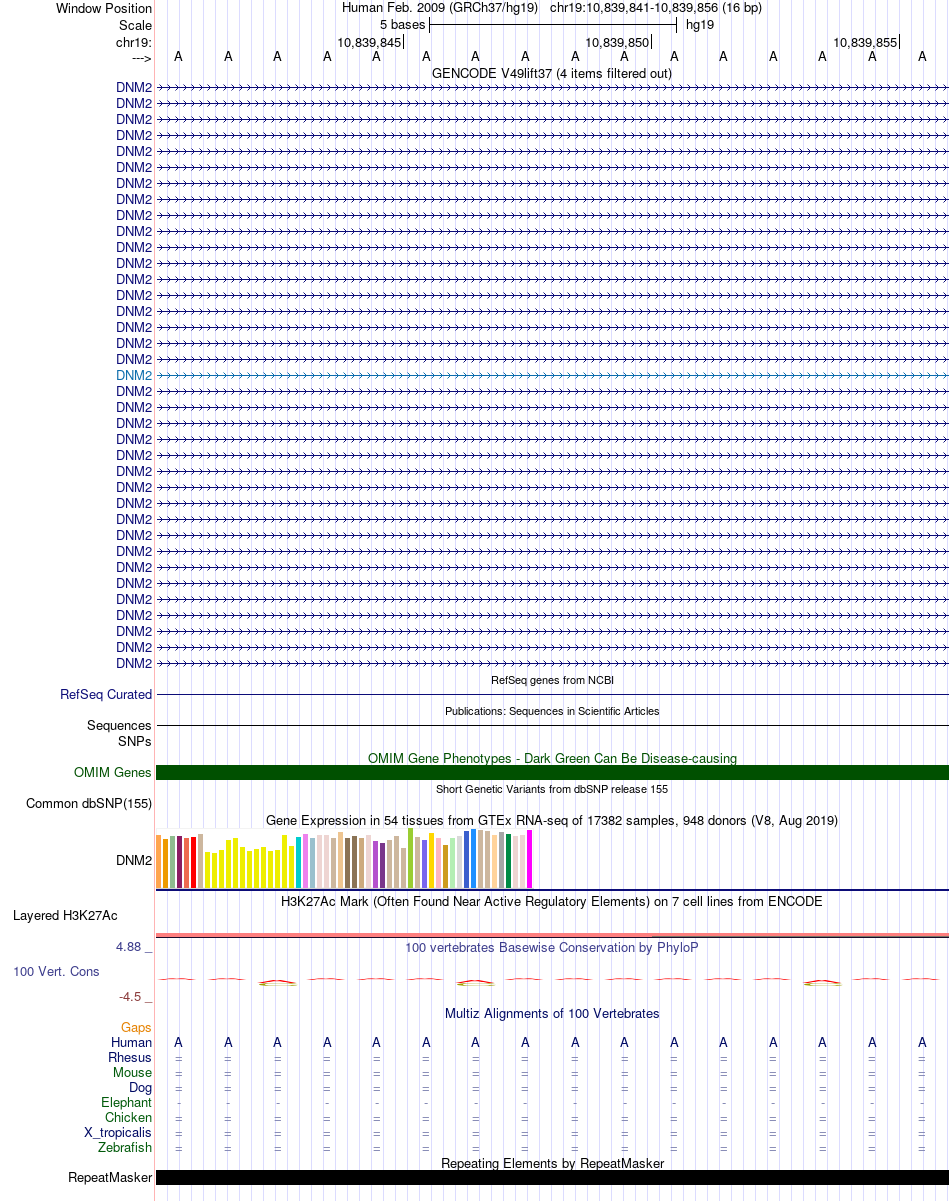Image resolution: width=950 pixels, height=1201 pixels.
Task: Click the Mouse alignment row label
Action: point(133,1072)
